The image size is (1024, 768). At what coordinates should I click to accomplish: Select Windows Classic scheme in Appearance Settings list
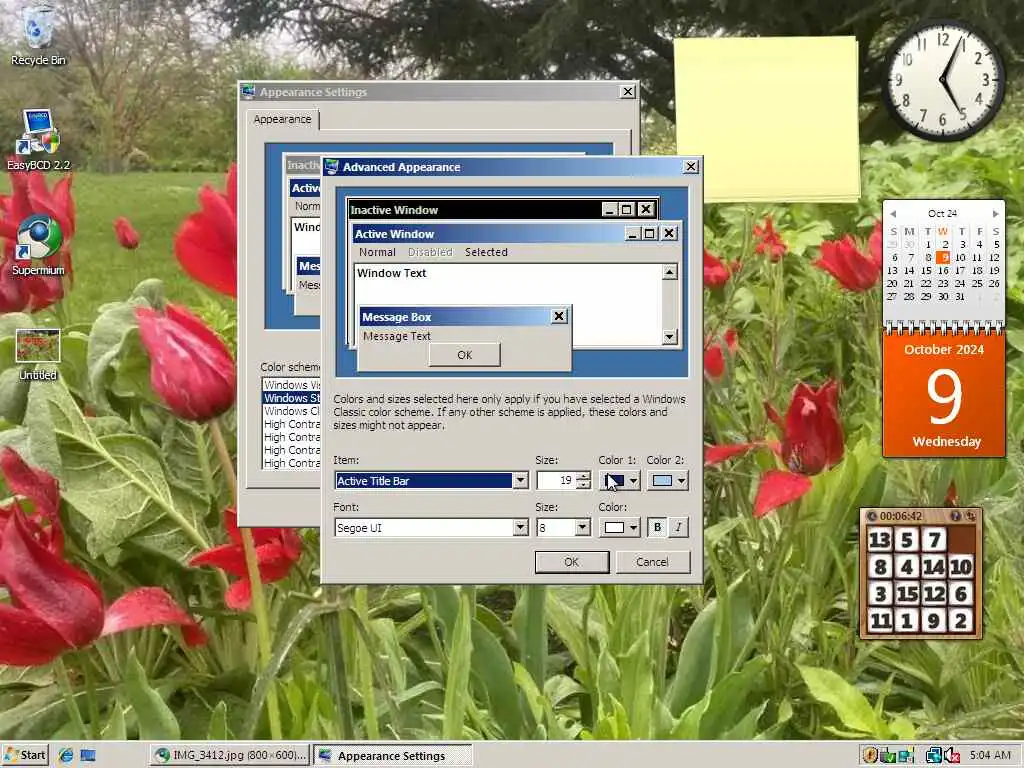291,411
